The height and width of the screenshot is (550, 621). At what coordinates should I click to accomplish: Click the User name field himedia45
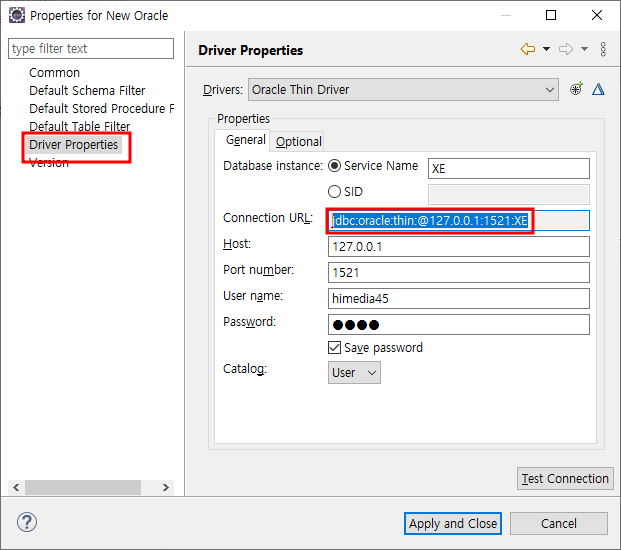click(x=459, y=299)
